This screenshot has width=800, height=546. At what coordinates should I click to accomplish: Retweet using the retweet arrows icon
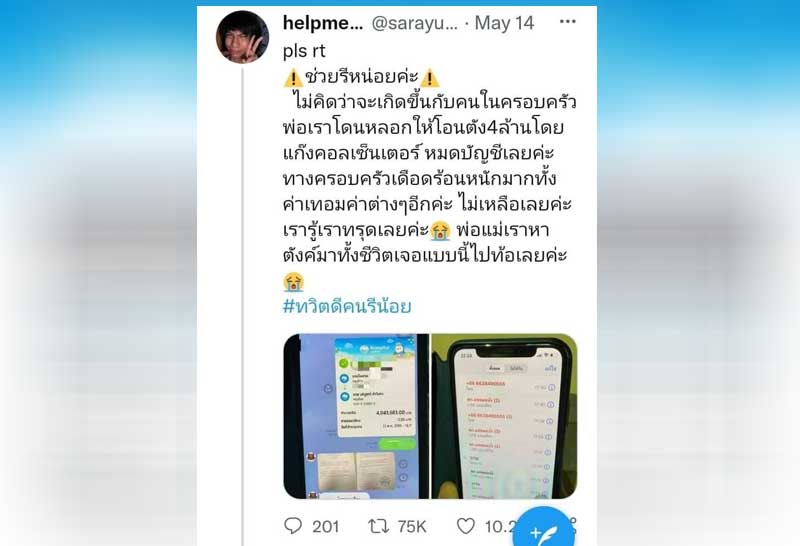378,526
